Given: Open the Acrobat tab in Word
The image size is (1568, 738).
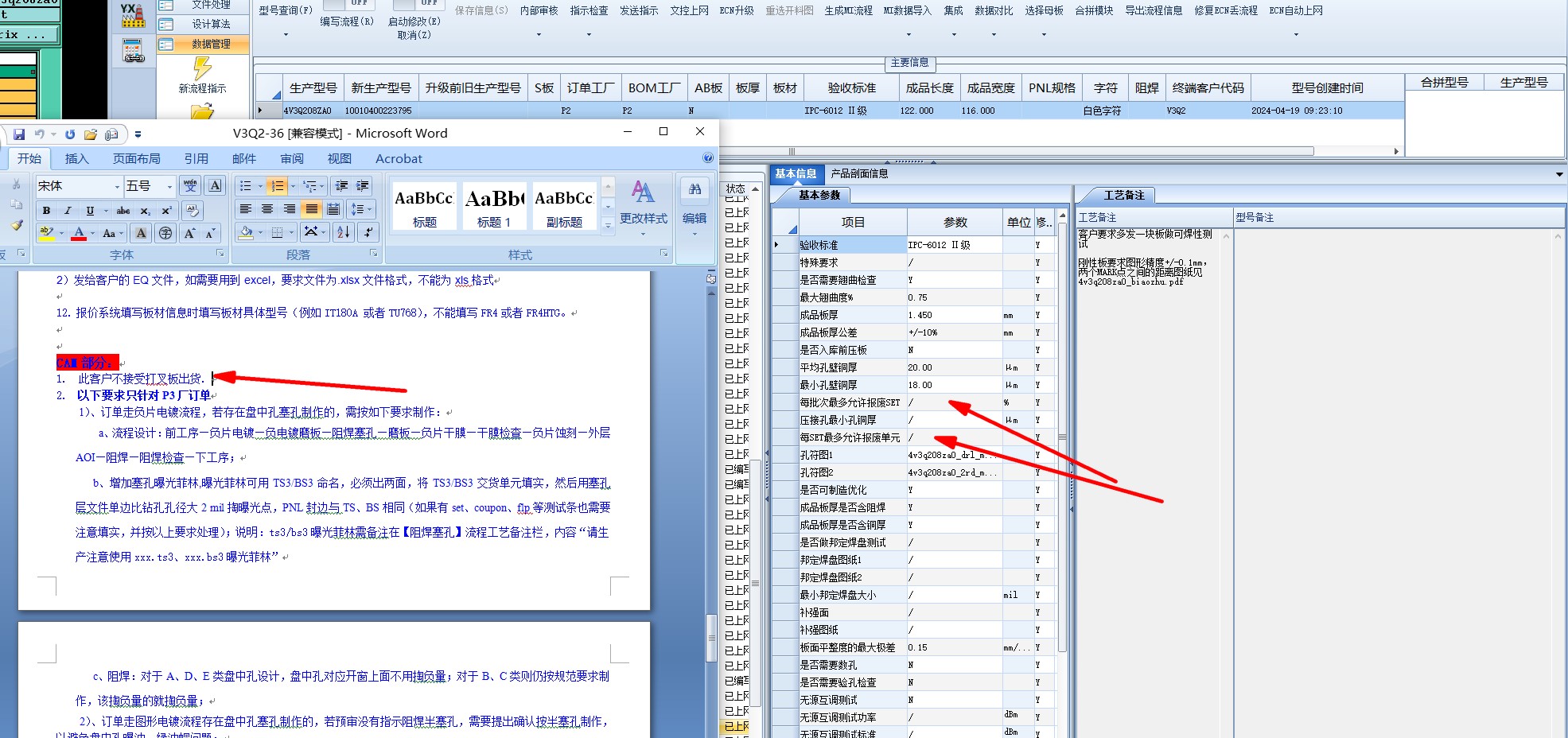Looking at the screenshot, I should coord(399,158).
